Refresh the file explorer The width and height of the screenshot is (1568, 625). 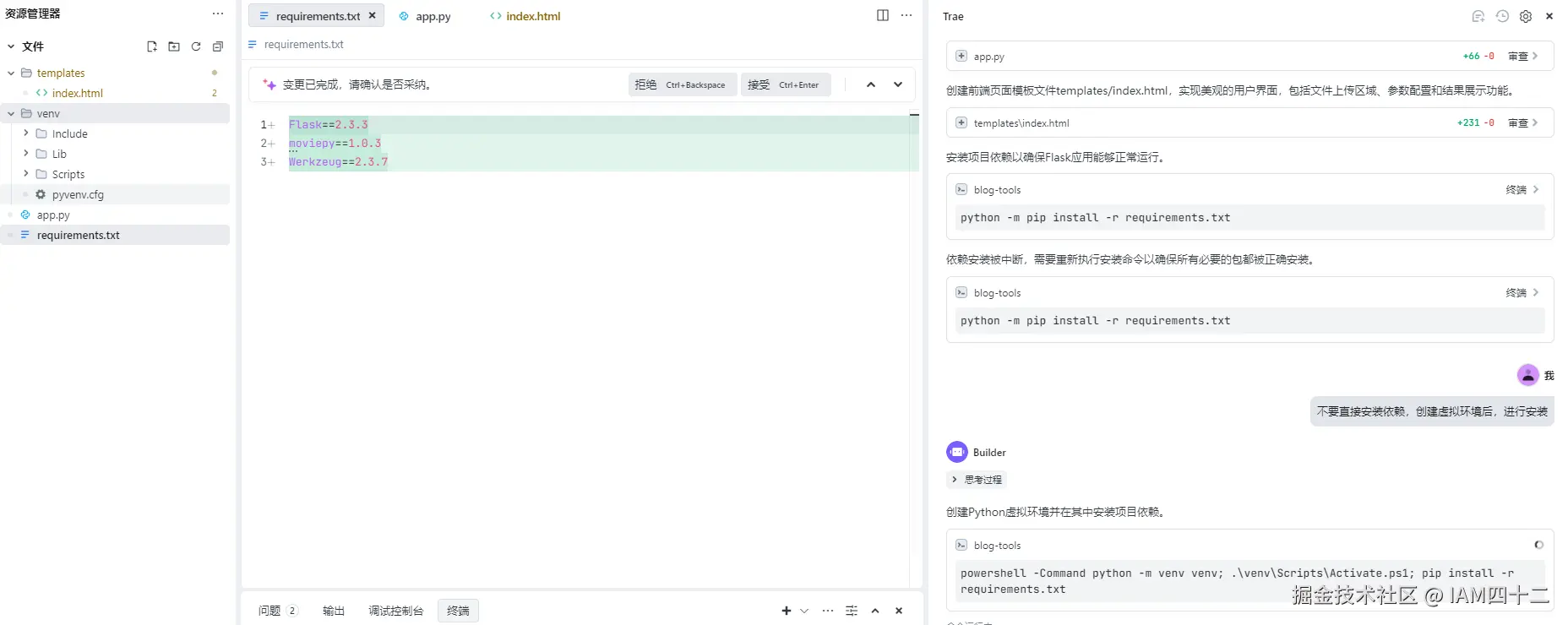[196, 46]
